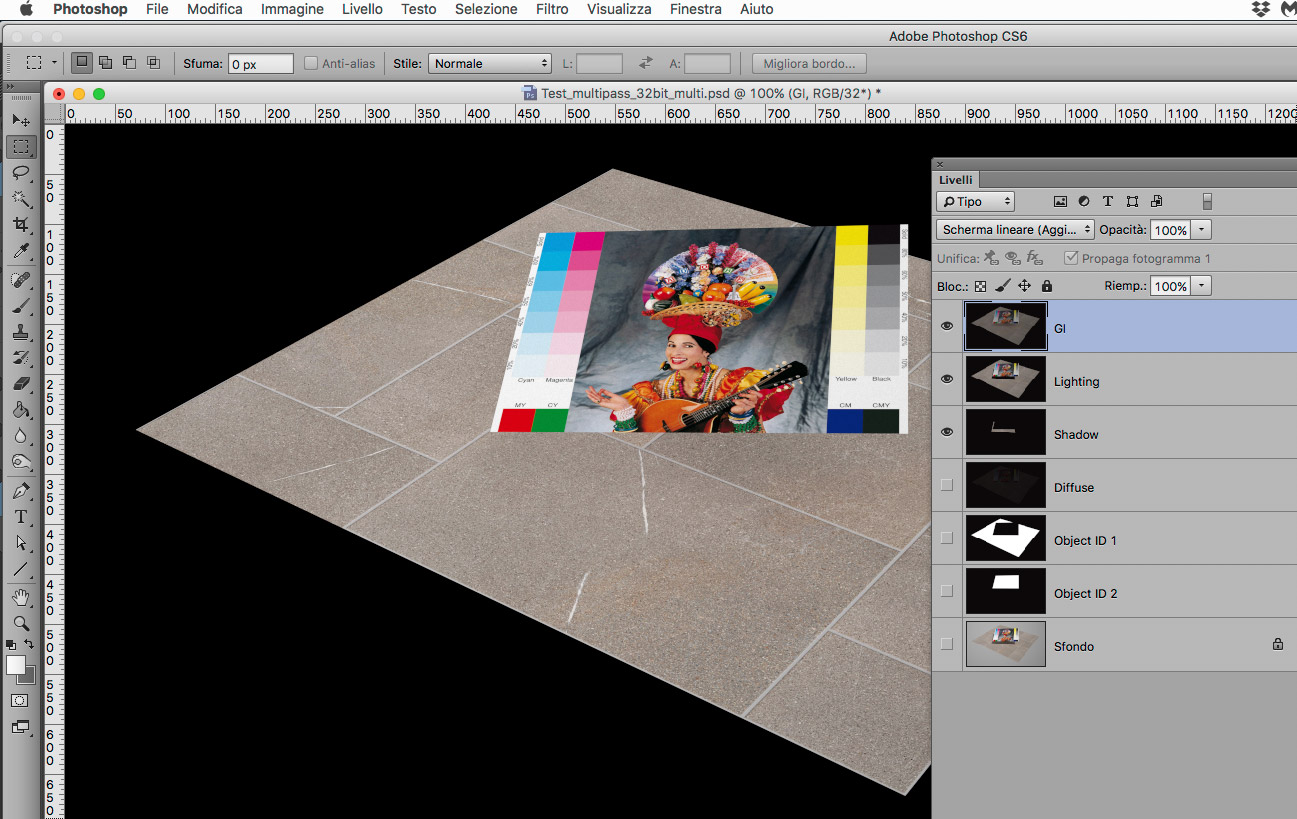The height and width of the screenshot is (819, 1297).
Task: Open the Filtro menu
Action: pos(552,9)
